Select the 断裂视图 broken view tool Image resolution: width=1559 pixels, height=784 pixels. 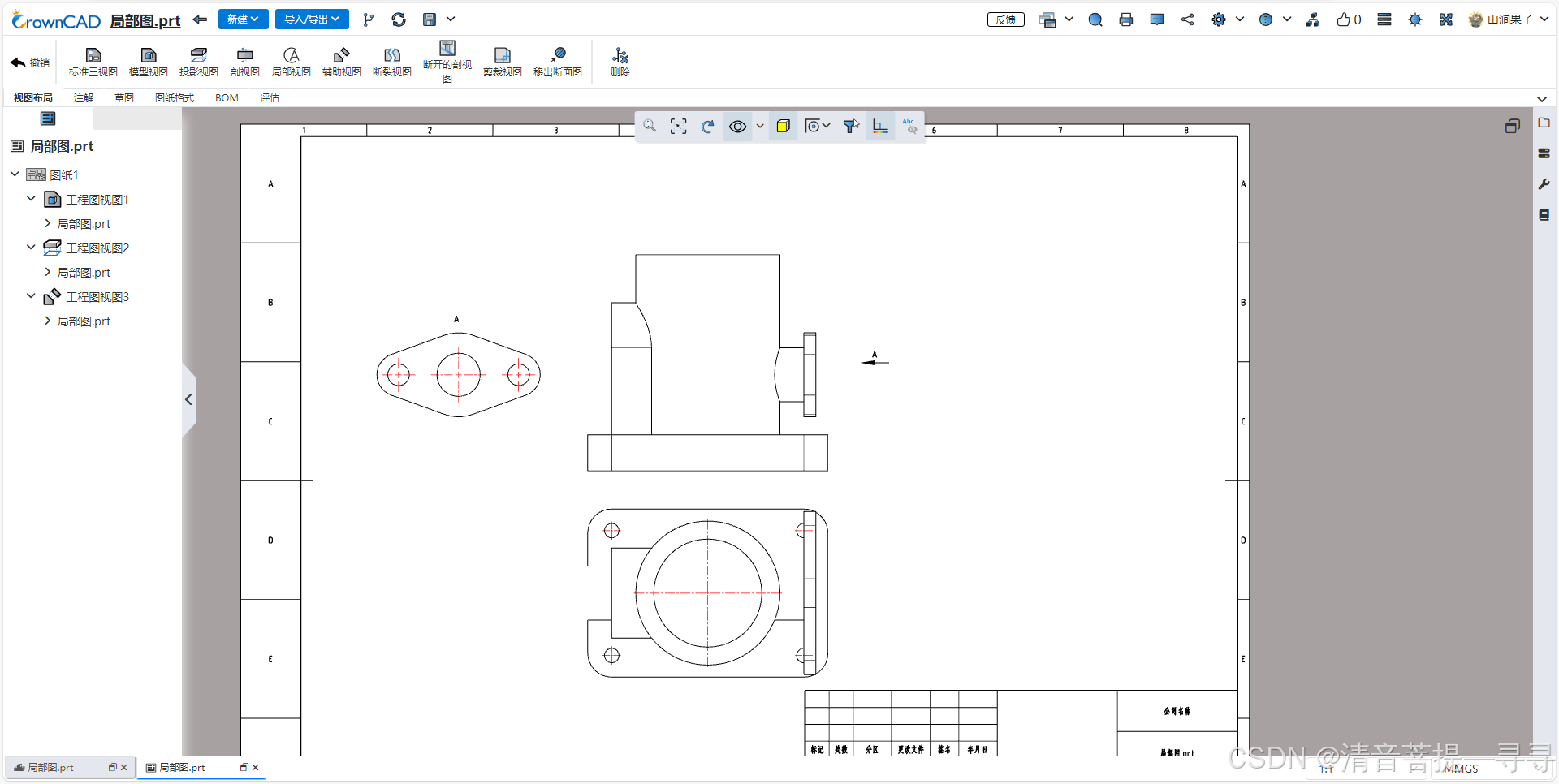tap(392, 62)
